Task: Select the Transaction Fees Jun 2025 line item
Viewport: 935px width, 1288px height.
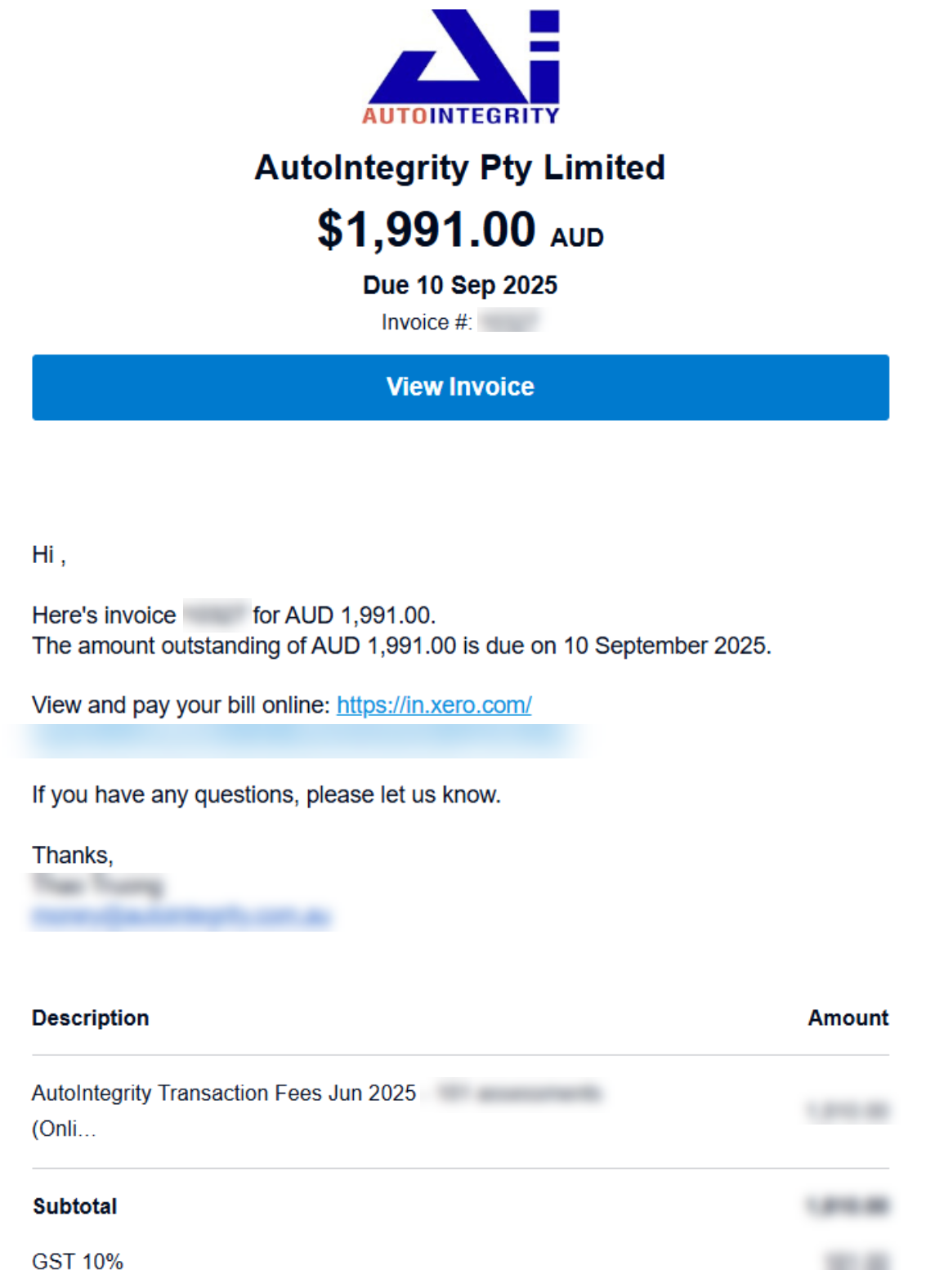Action: point(224,1093)
